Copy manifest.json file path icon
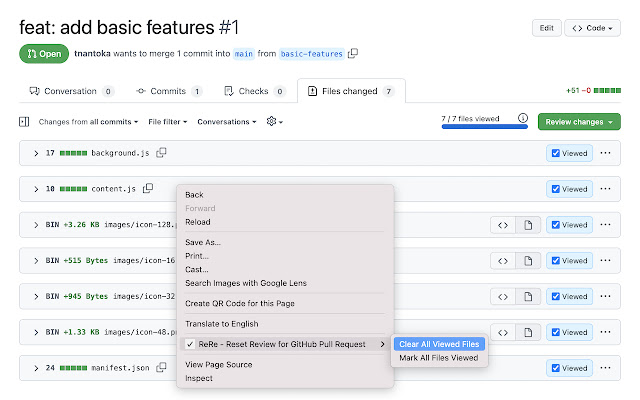The height and width of the screenshot is (400, 640). click(162, 367)
